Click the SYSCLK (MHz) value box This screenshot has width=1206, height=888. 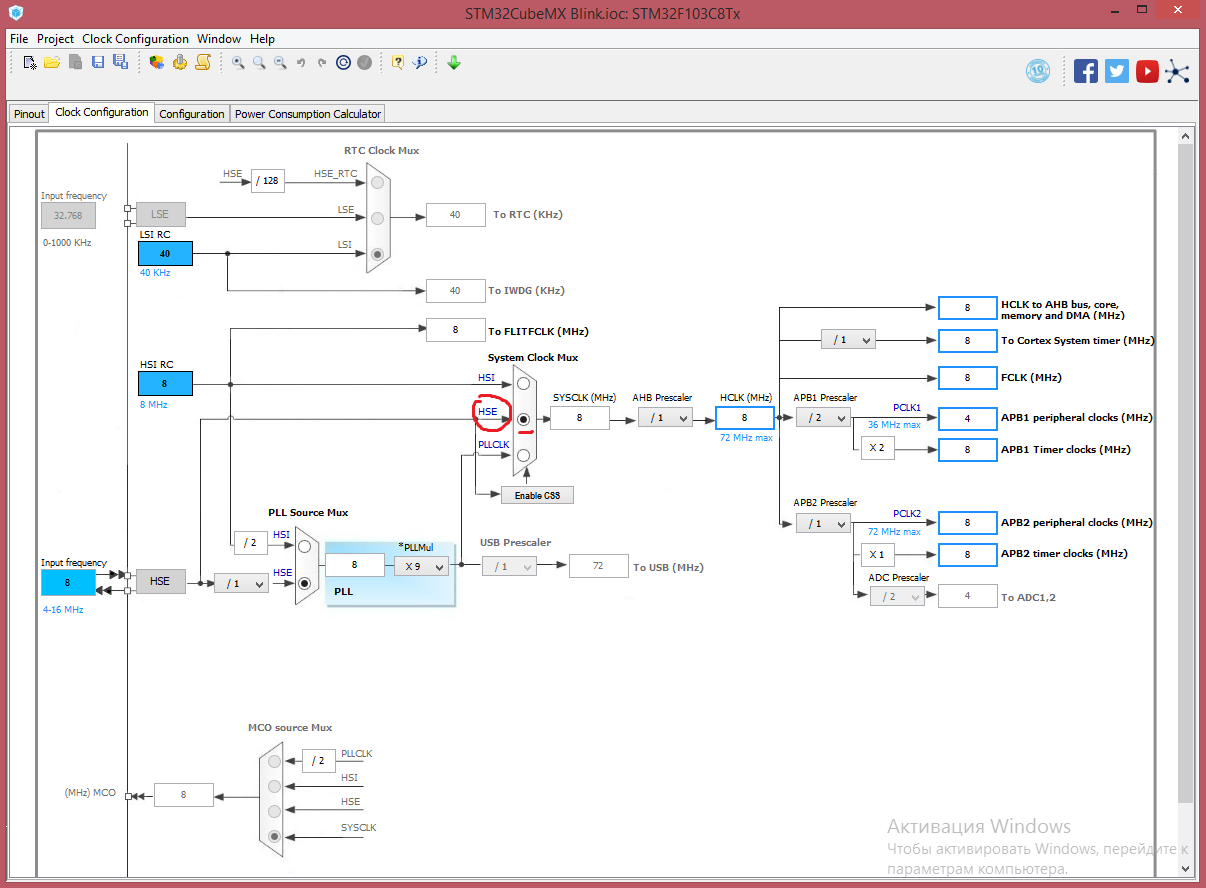[x=580, y=418]
